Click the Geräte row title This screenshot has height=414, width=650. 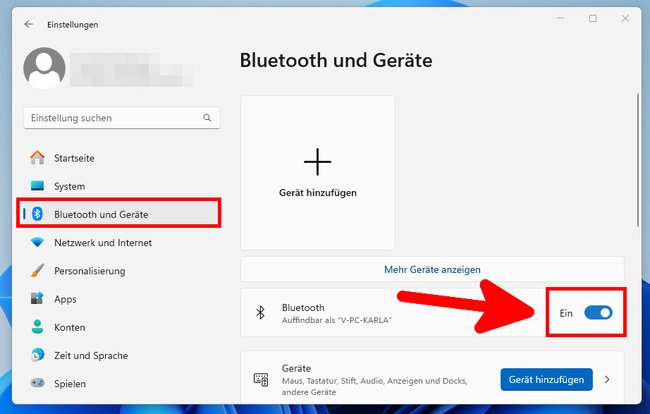pos(296,368)
